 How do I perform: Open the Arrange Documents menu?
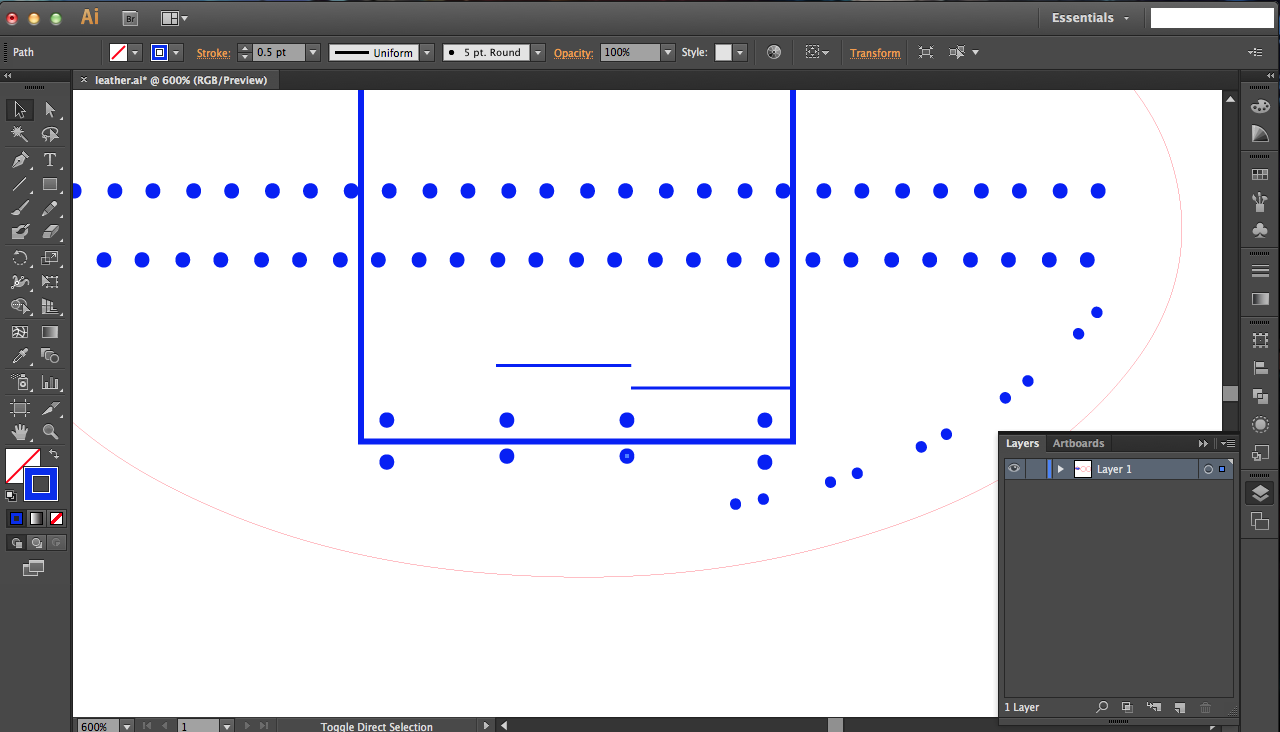click(174, 18)
